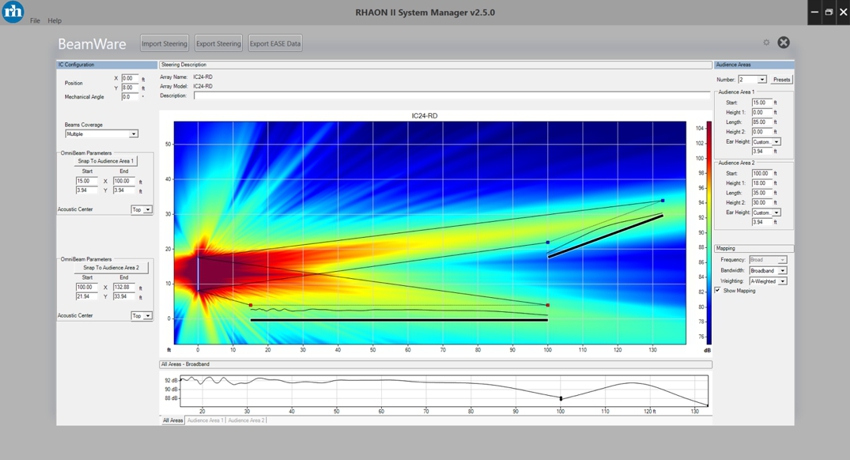The width and height of the screenshot is (850, 460).
Task: Restore down the RHAON II window
Action: coord(828,12)
